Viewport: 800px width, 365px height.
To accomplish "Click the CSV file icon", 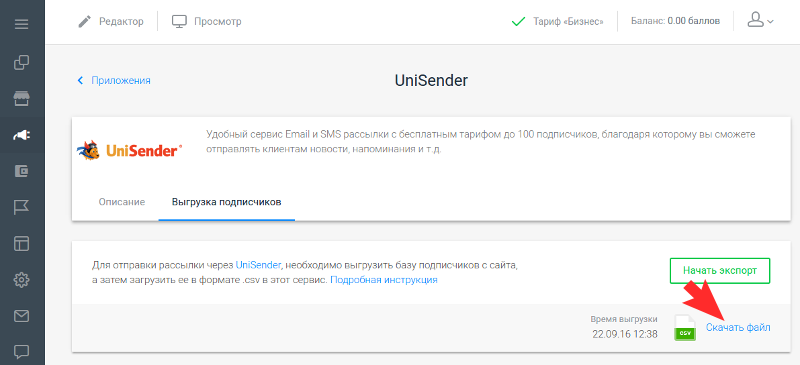I will 685,327.
